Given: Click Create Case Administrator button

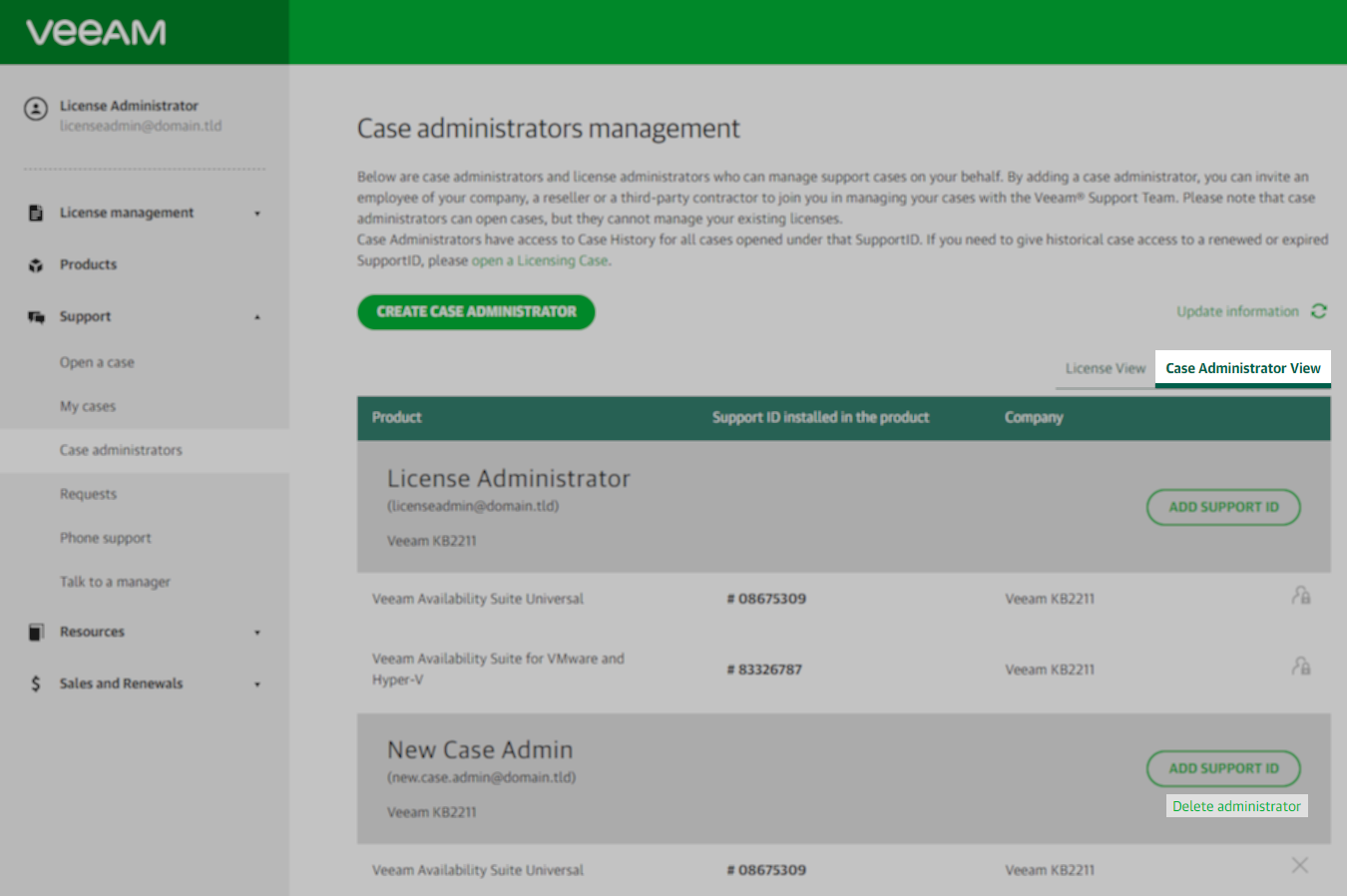Looking at the screenshot, I should point(476,311).
